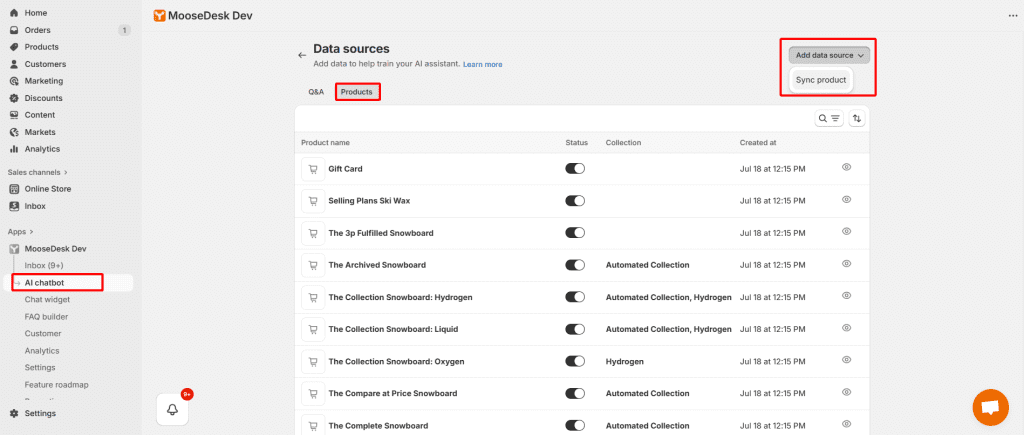Open the Discounts section

[44, 98]
